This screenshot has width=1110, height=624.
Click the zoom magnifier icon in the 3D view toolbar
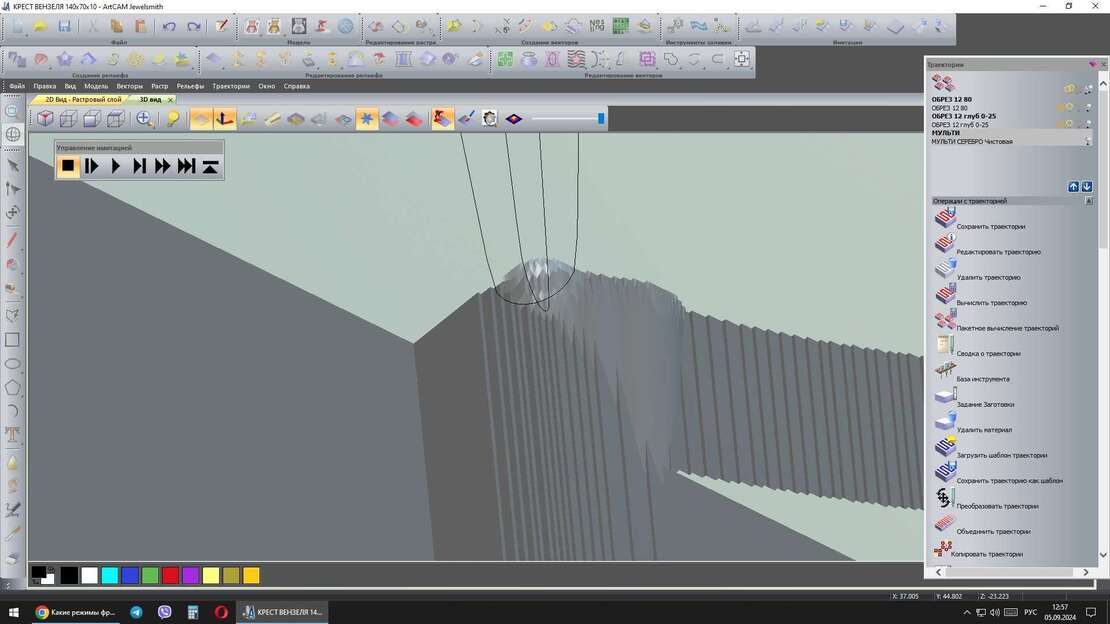[145, 119]
